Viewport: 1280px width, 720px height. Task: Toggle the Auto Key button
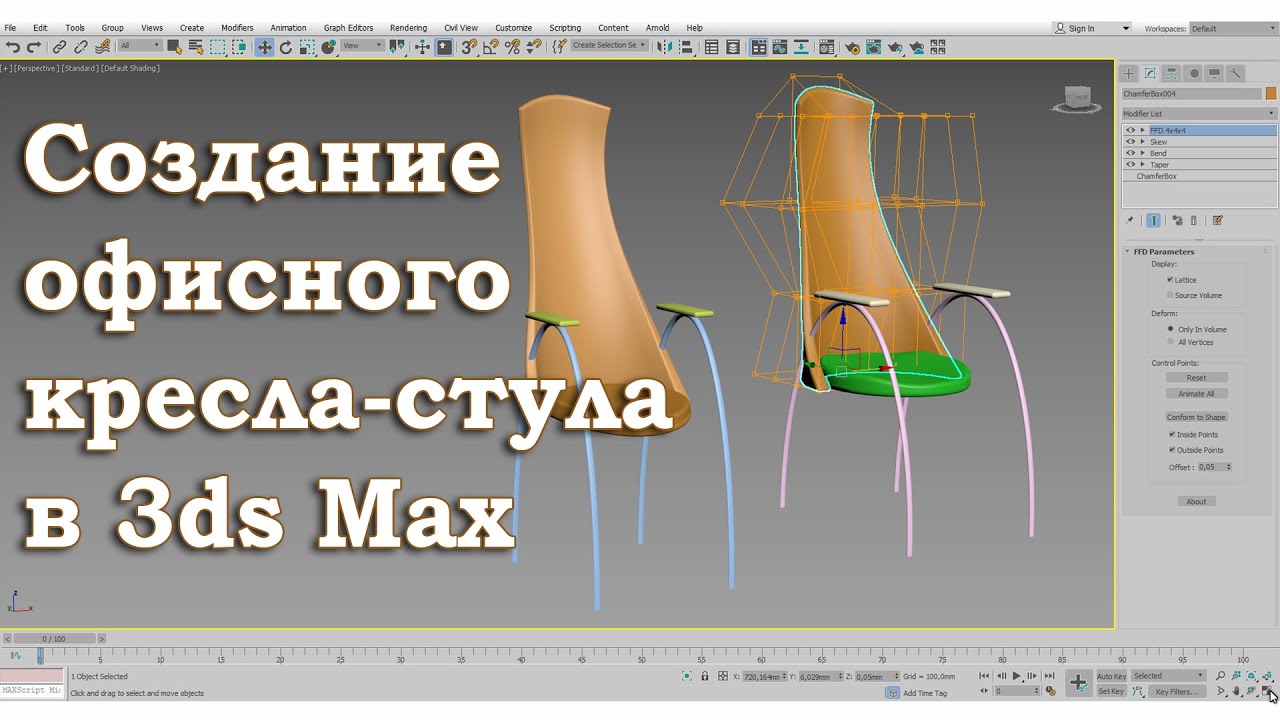(1111, 676)
